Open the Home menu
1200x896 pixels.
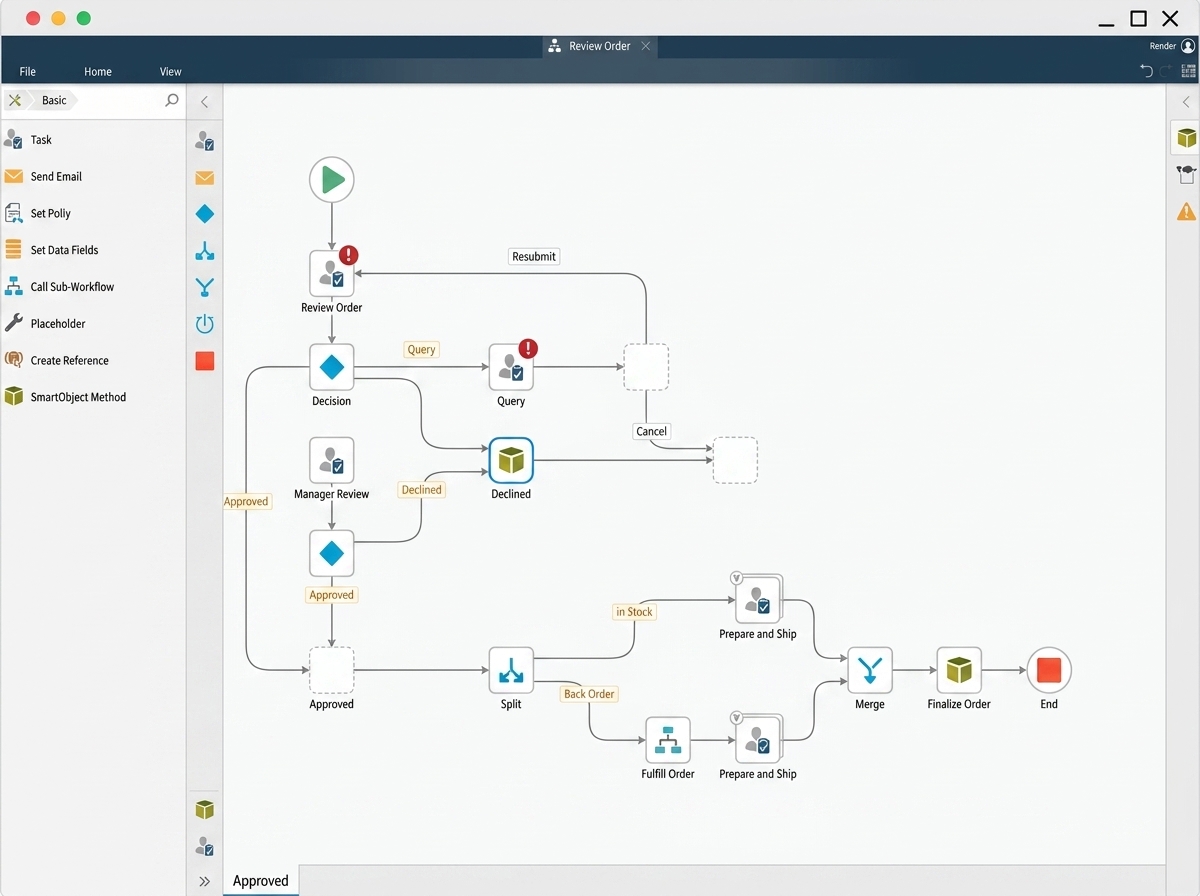[98, 71]
